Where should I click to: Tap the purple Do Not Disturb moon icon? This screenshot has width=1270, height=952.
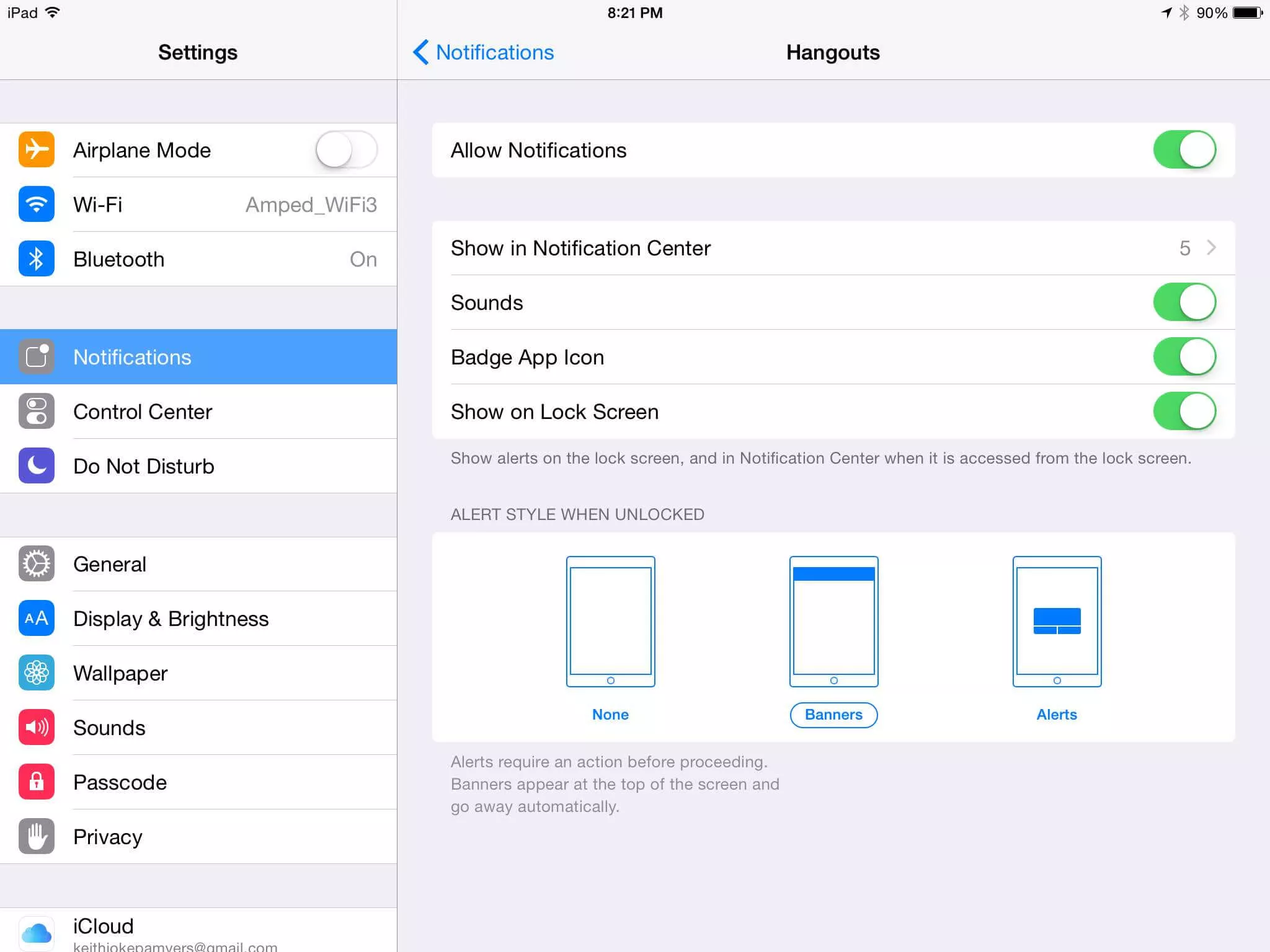37,466
